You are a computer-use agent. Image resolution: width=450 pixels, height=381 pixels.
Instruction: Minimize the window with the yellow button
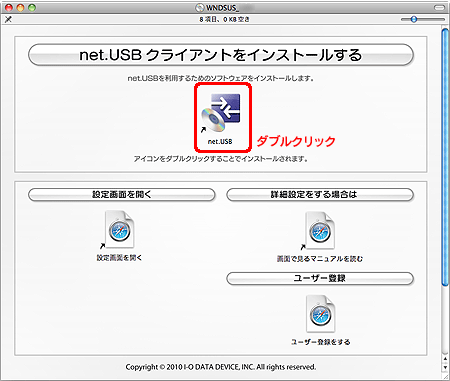[20, 7]
